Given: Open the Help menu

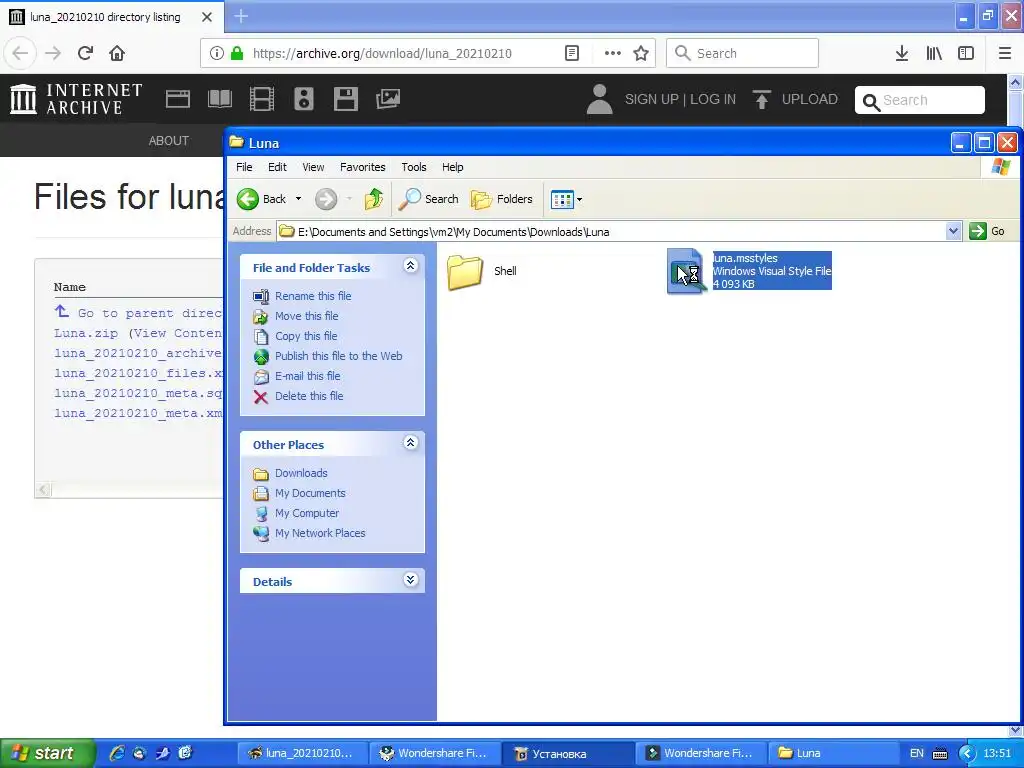Looking at the screenshot, I should (x=453, y=167).
